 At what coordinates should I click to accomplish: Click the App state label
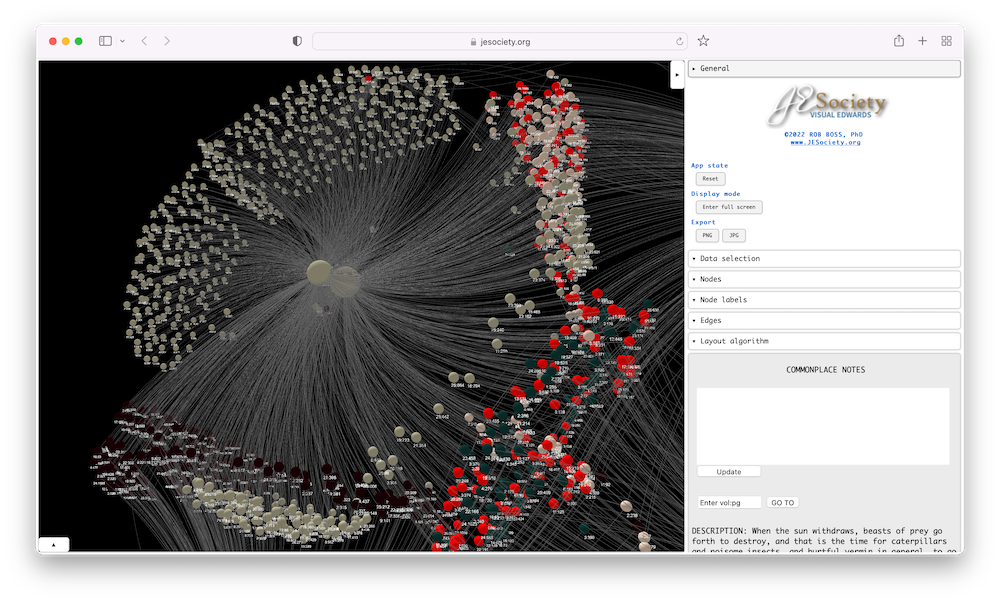(709, 165)
